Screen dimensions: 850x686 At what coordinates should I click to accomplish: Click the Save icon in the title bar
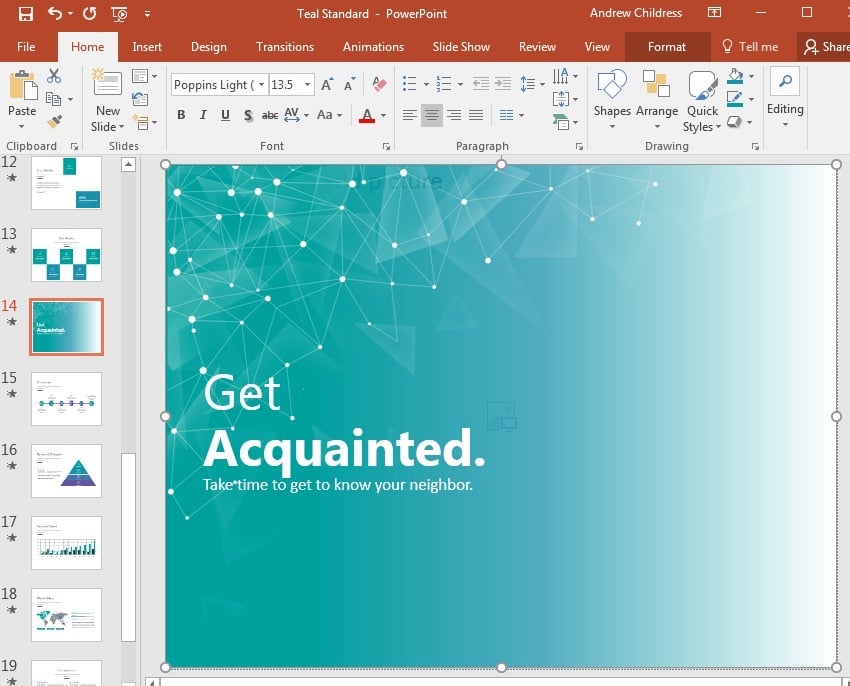click(x=25, y=14)
